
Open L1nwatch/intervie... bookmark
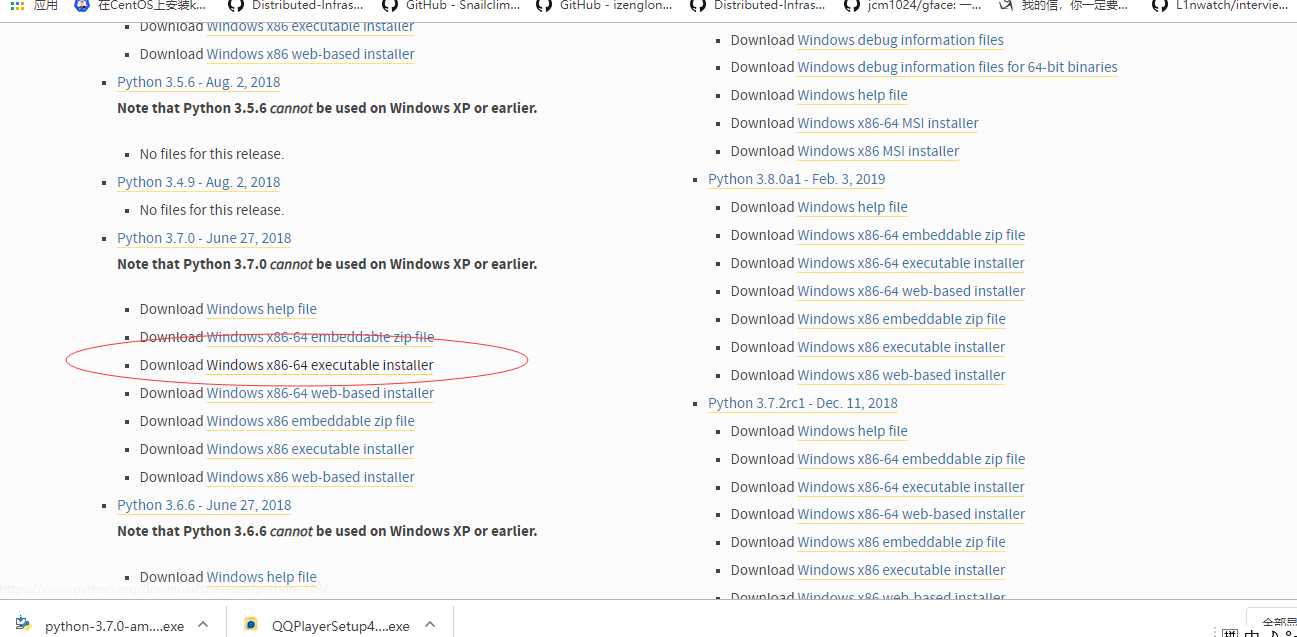click(x=1219, y=6)
